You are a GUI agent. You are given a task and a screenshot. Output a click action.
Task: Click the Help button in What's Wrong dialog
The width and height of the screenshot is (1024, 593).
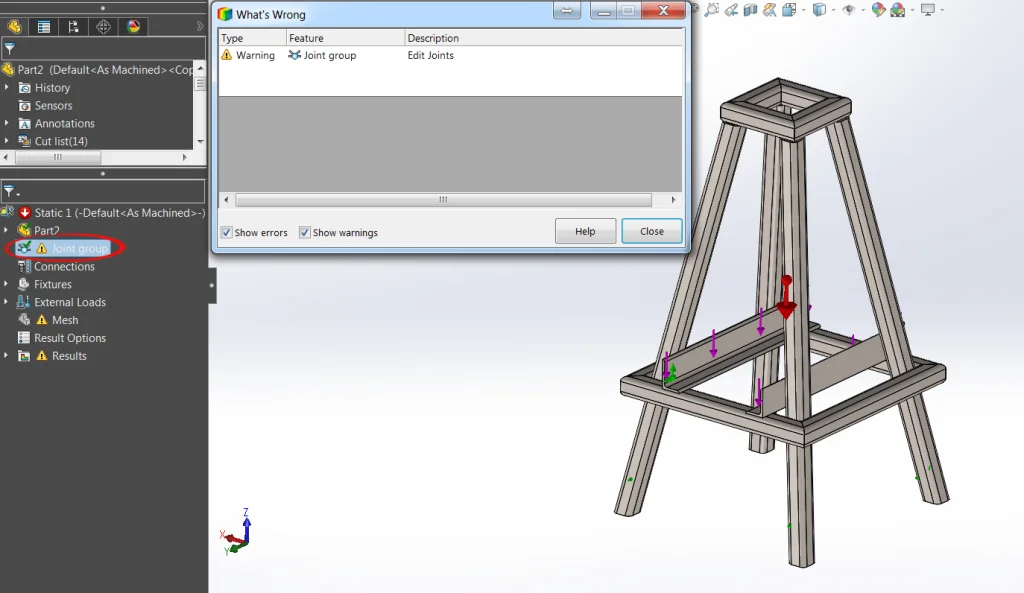(x=585, y=231)
